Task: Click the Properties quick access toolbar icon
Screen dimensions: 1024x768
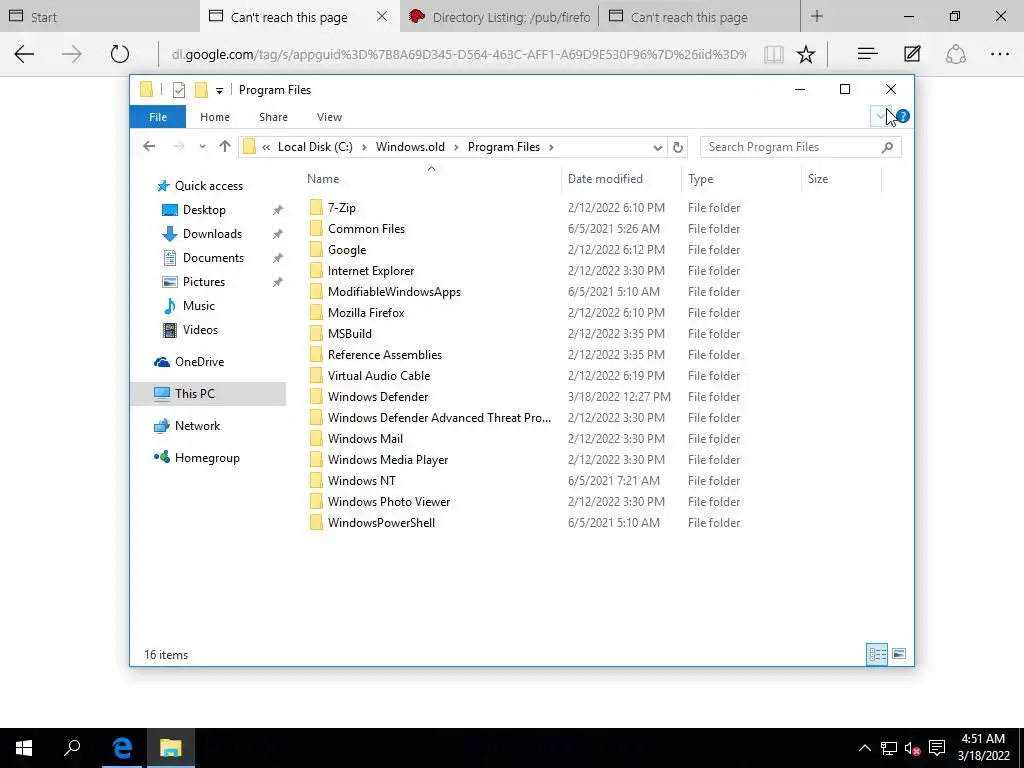Action: tap(178, 90)
